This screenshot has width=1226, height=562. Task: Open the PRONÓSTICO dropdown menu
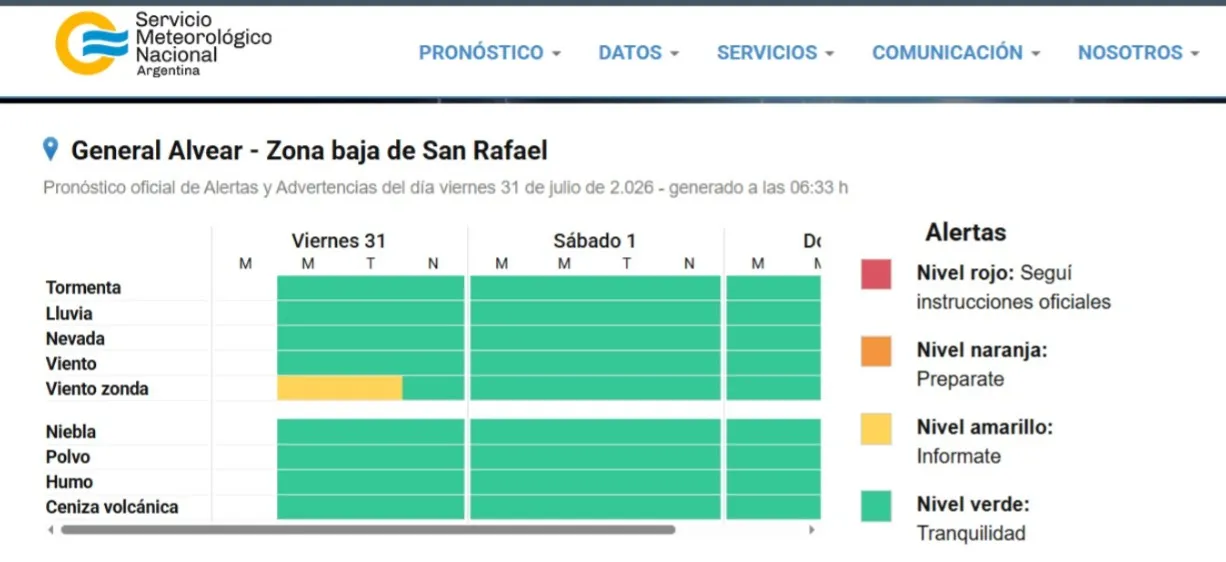(489, 53)
